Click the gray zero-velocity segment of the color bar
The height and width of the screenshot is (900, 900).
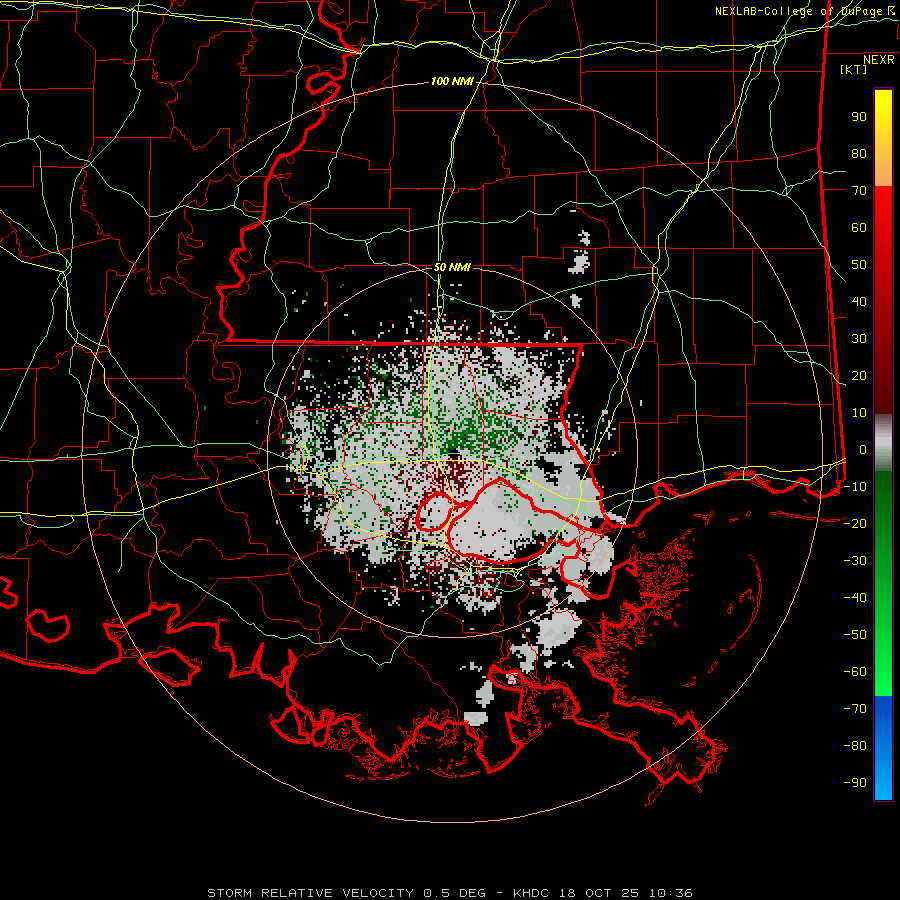(883, 443)
